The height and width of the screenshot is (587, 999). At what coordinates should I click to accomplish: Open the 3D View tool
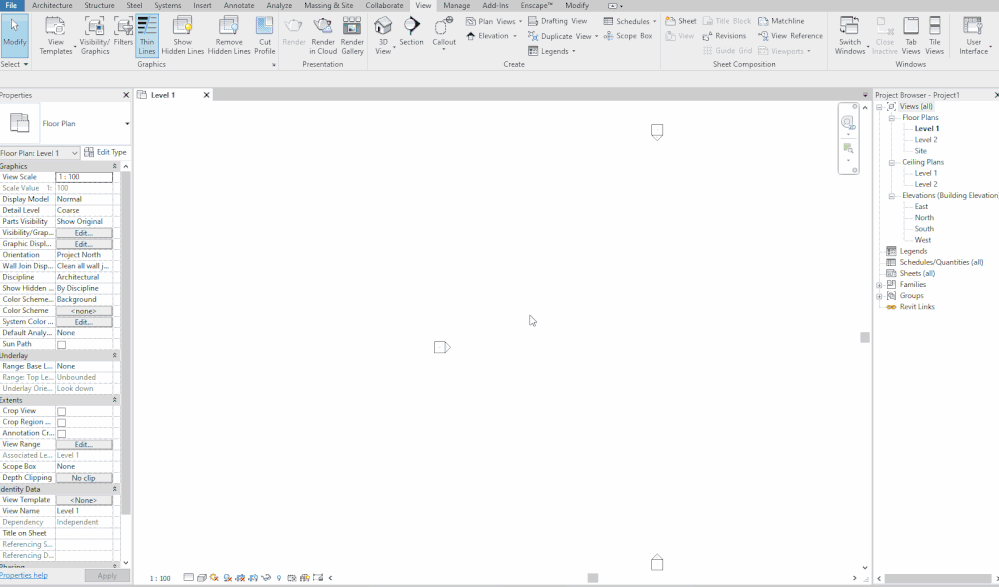383,35
